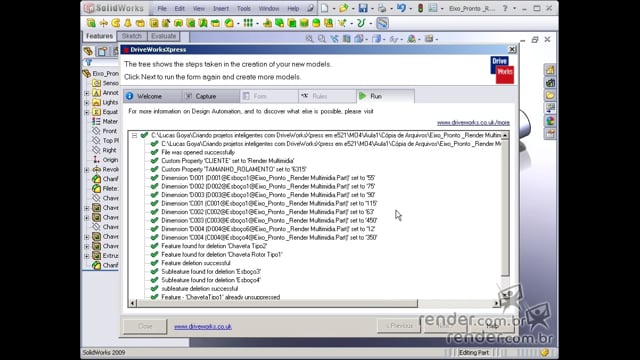The height and width of the screenshot is (360, 640).
Task: Open the Custom Properties task pane icon
Action: tap(550, 134)
